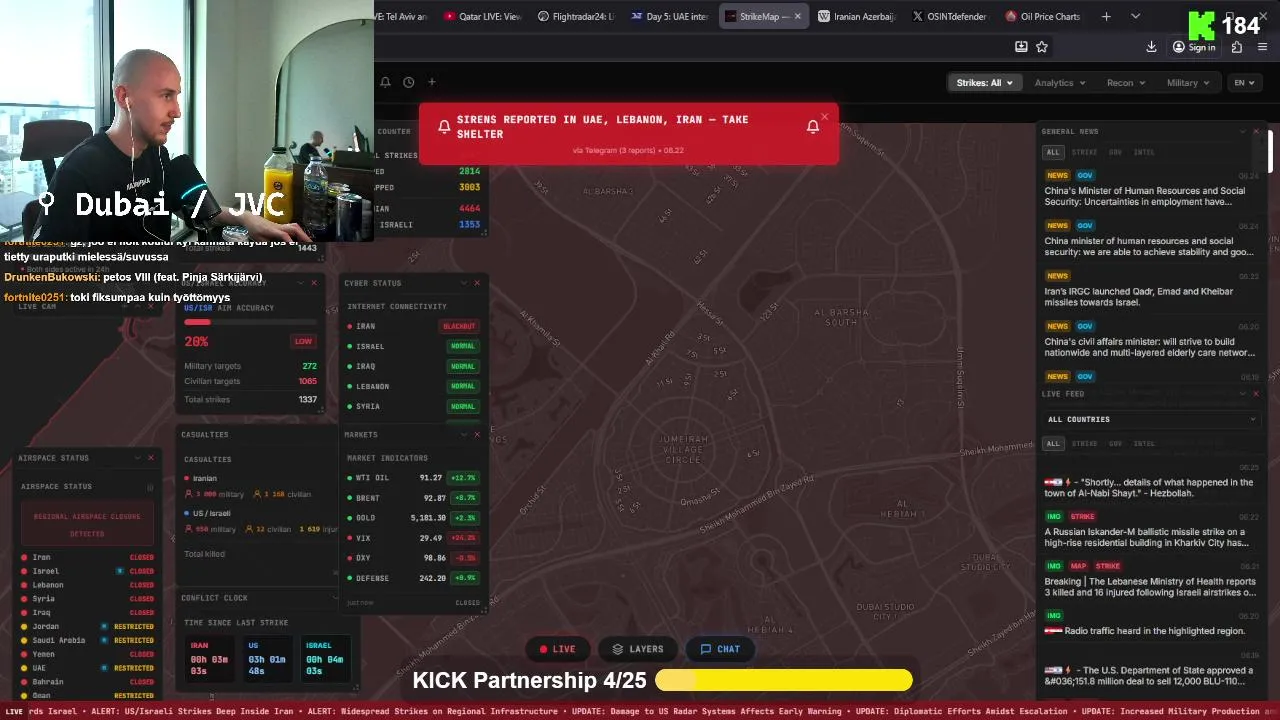This screenshot has width=1280, height=720.
Task: Click the plus icon beside clock icon
Action: point(432,82)
